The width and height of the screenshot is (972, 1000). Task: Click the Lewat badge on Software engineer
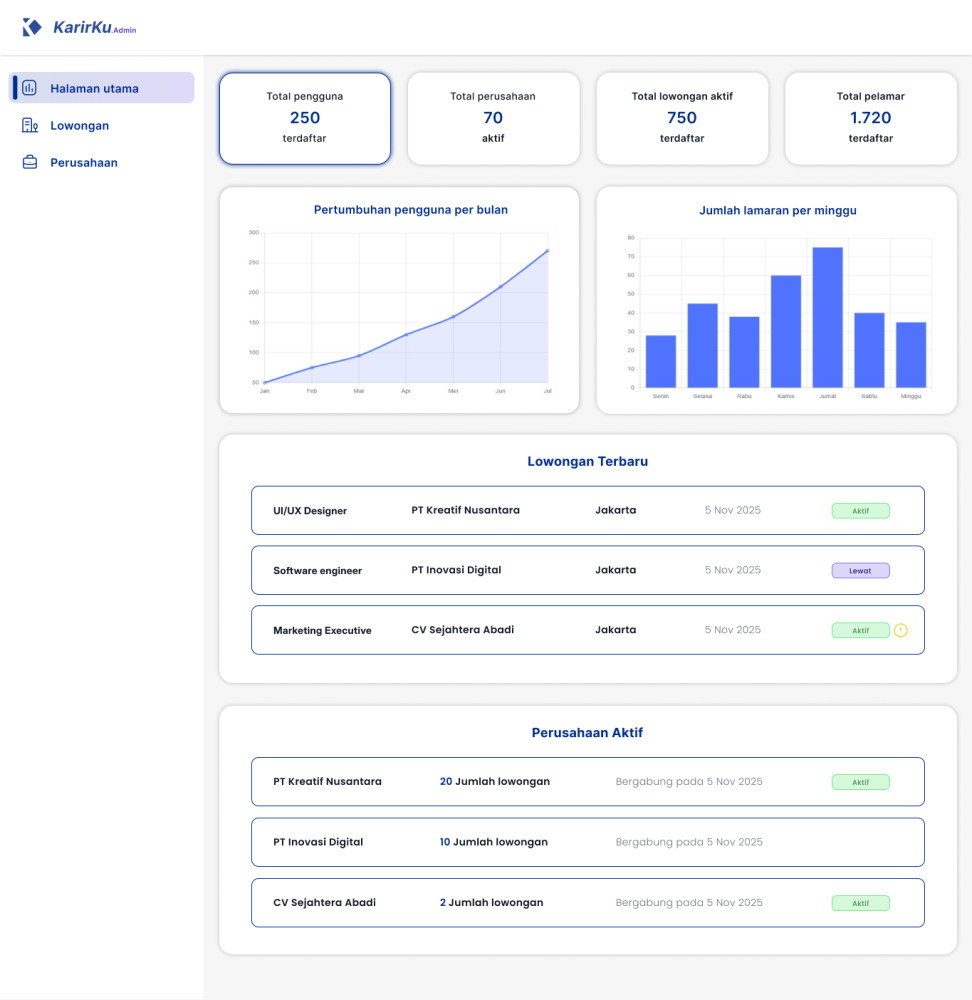coord(860,571)
